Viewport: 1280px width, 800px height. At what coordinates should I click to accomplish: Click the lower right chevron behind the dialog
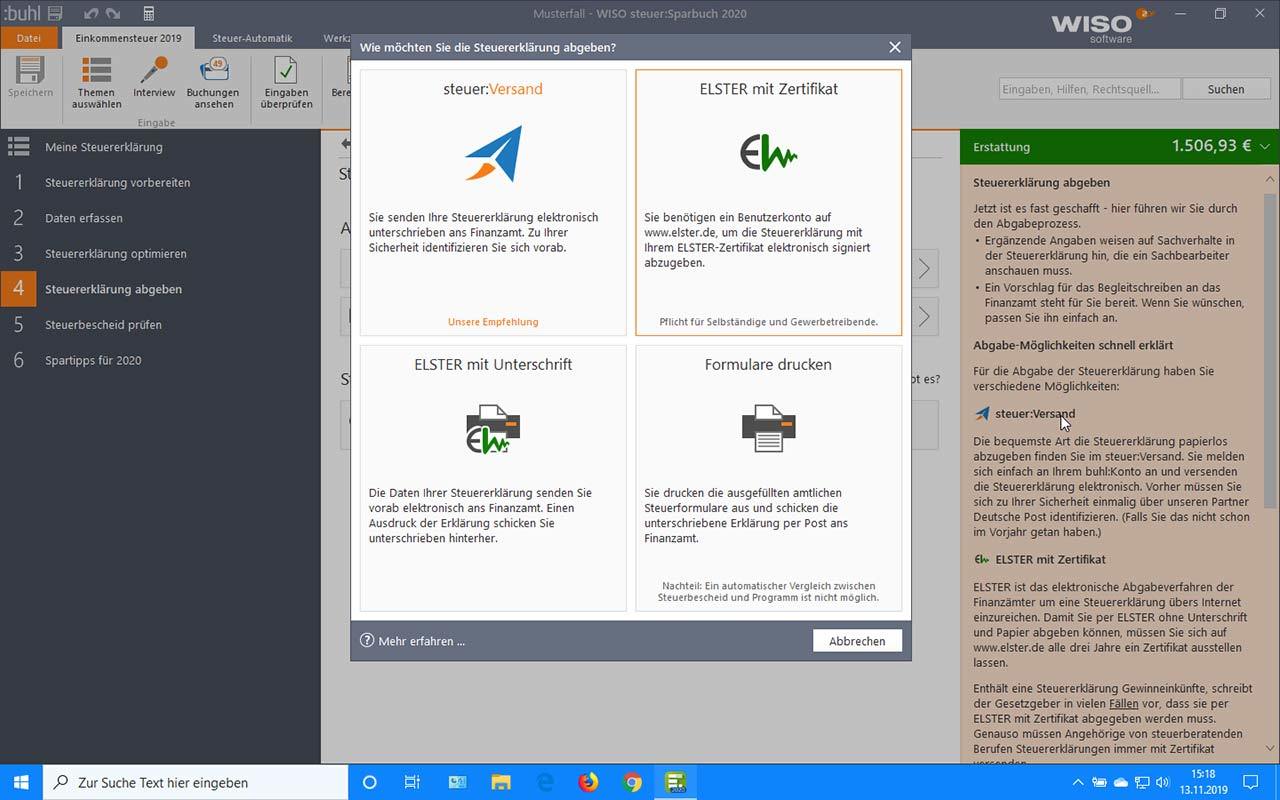(x=924, y=316)
